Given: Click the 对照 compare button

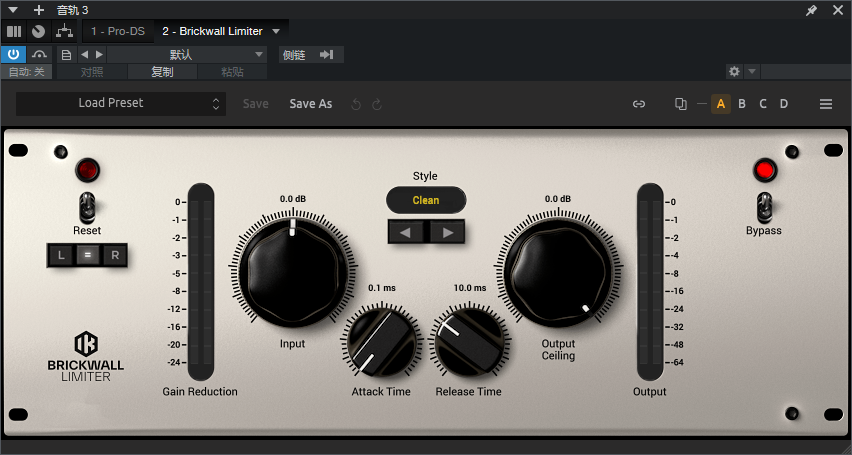Looking at the screenshot, I should click(x=92, y=72).
